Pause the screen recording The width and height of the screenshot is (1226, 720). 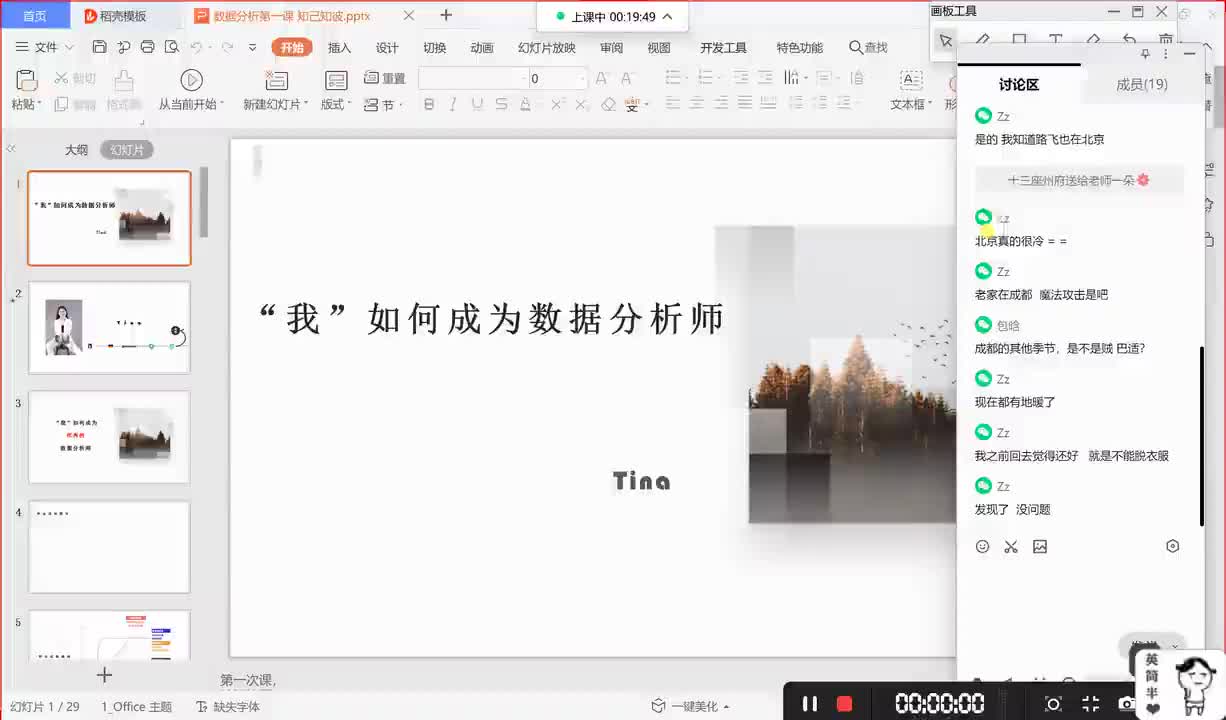pyautogui.click(x=810, y=703)
